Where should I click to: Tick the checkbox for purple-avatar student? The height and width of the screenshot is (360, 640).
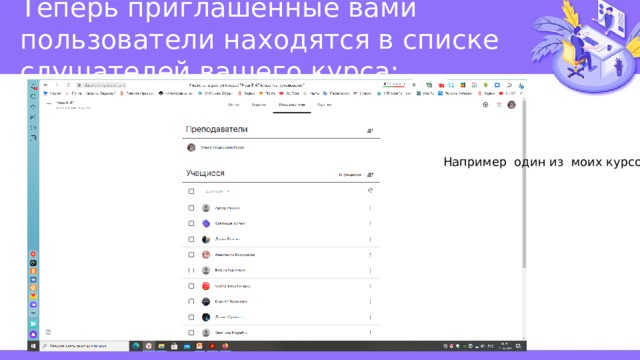(x=191, y=224)
